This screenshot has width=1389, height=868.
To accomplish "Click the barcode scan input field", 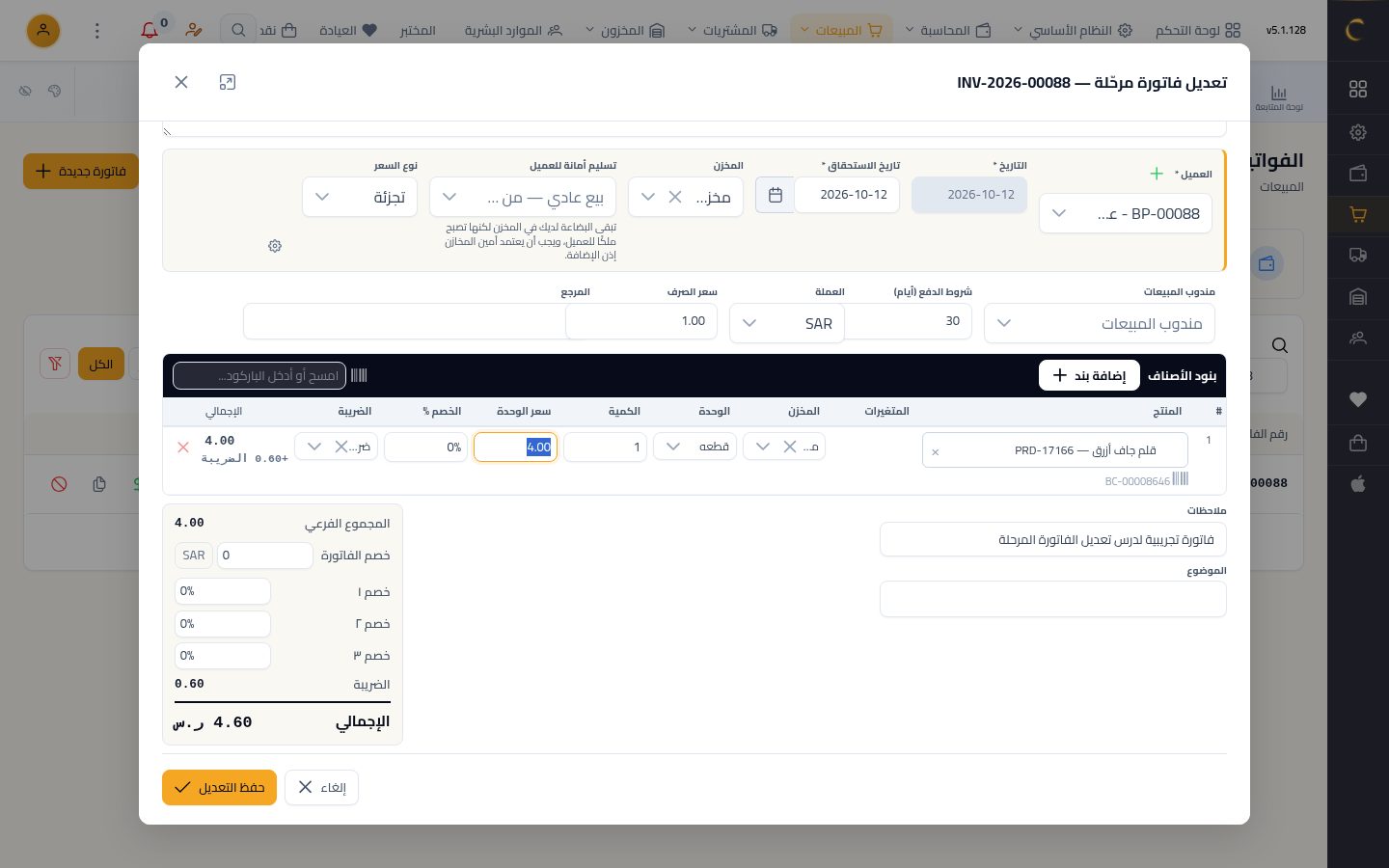I will click(259, 375).
